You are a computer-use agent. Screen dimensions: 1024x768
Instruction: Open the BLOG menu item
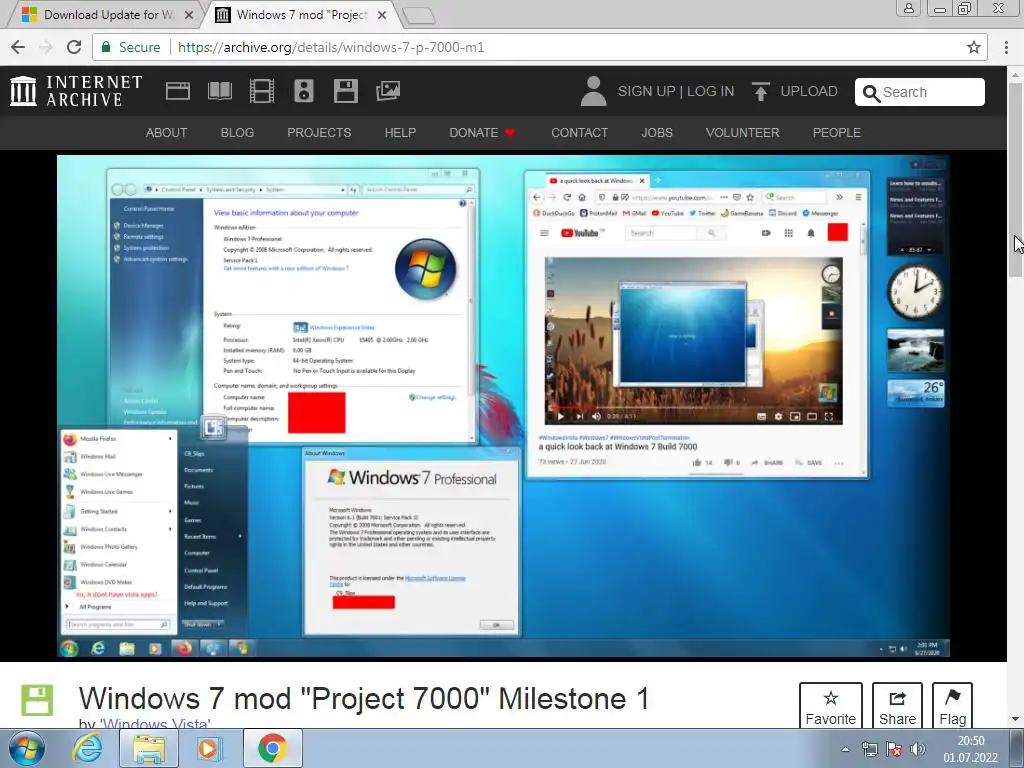coord(237,133)
